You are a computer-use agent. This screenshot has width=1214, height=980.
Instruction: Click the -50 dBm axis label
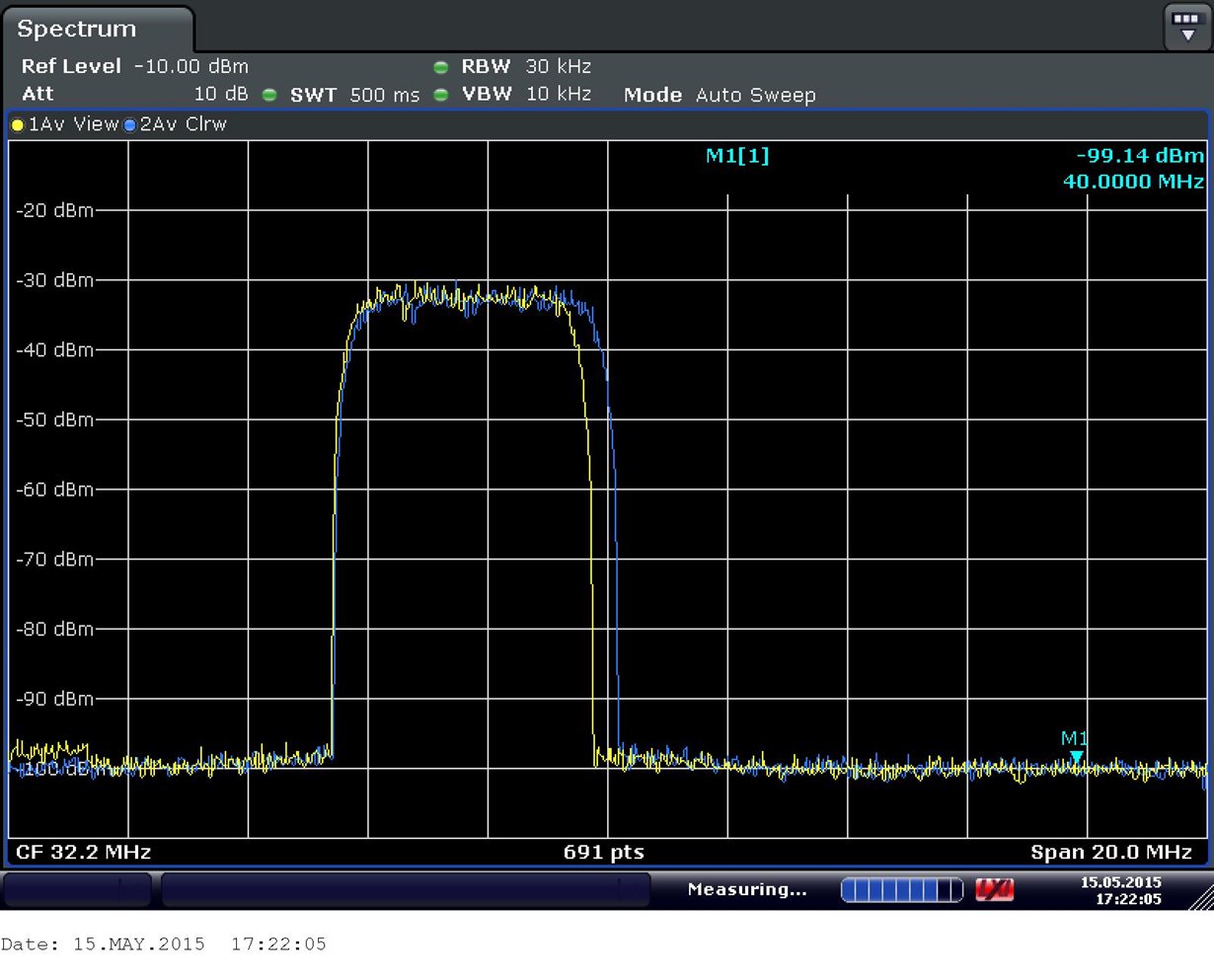(x=55, y=419)
